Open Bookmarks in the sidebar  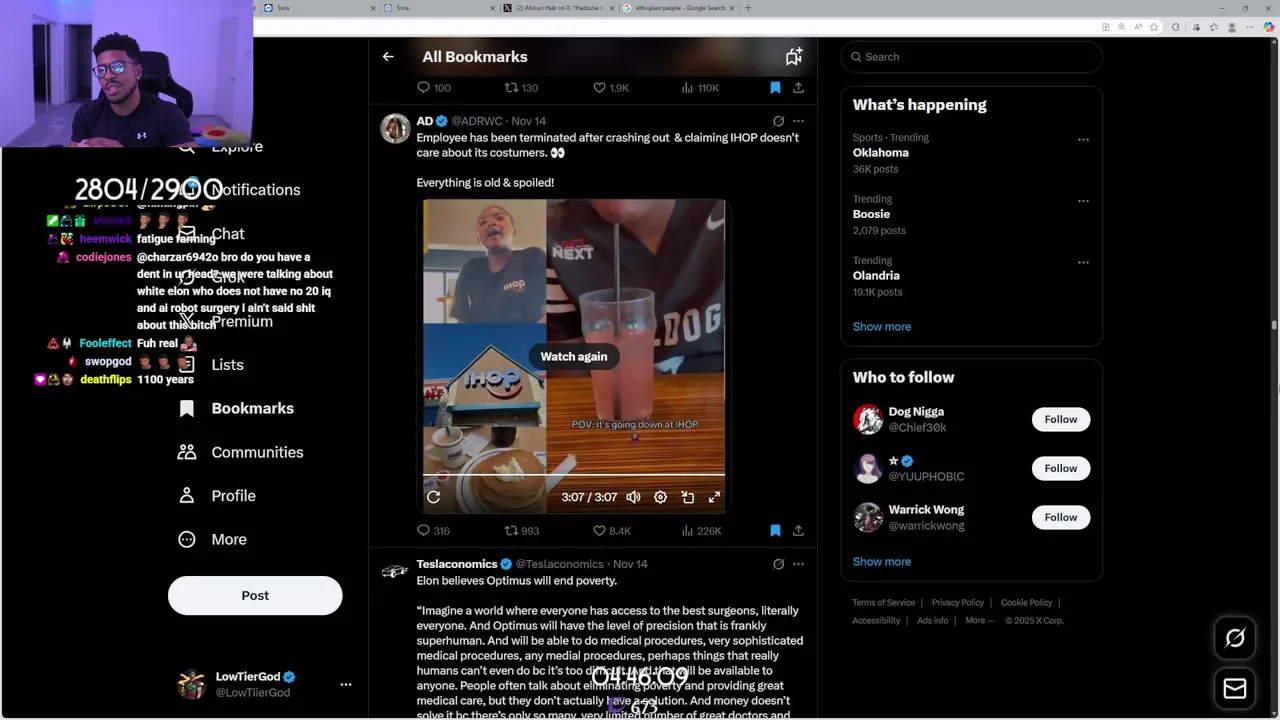tap(236, 409)
